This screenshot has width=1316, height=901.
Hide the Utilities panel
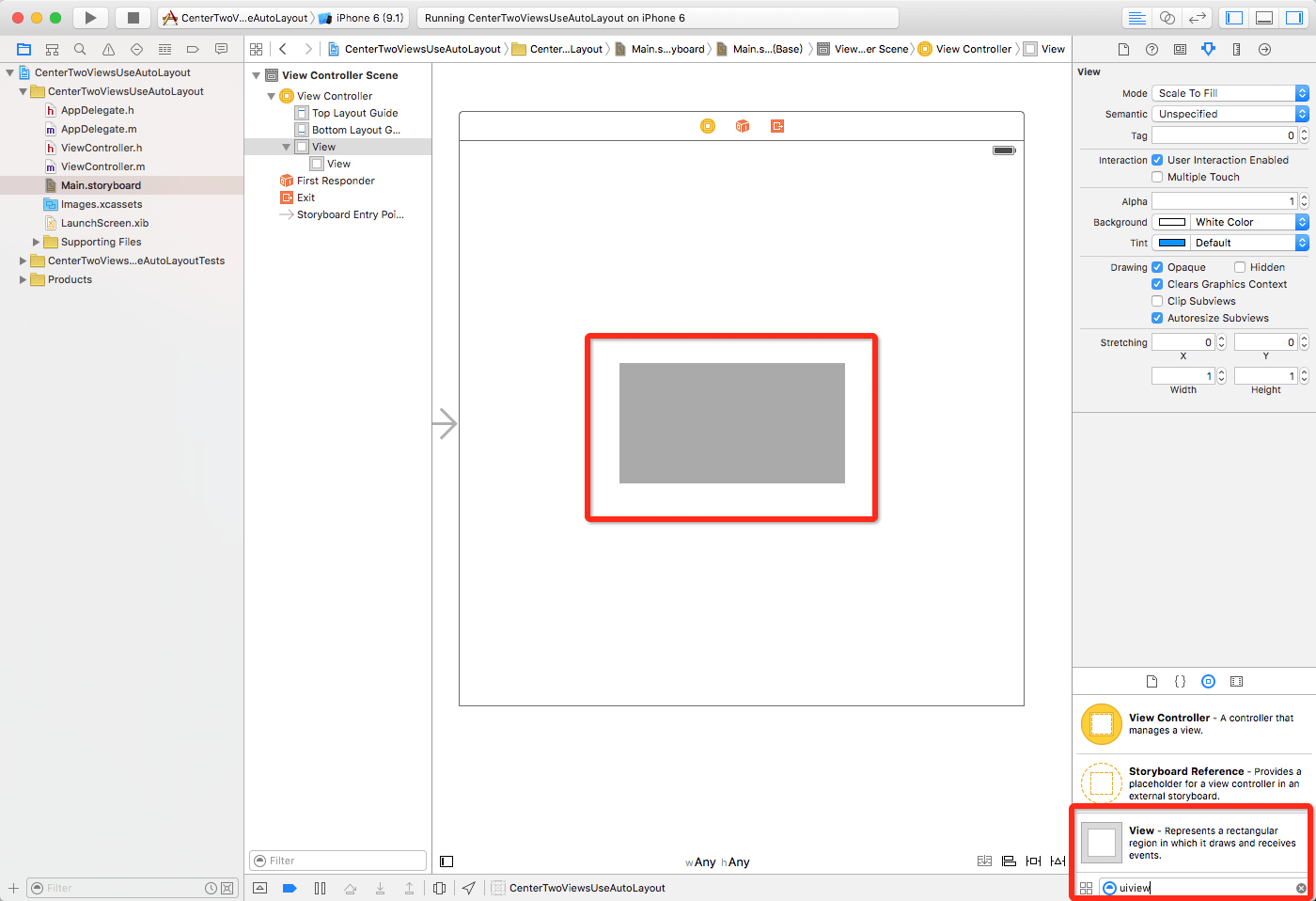[1294, 18]
